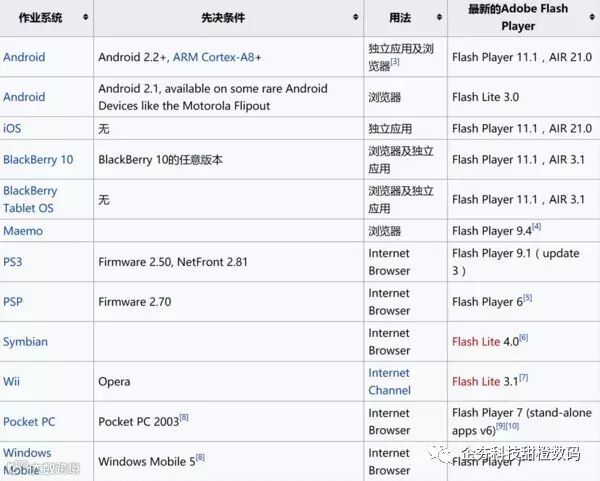The image size is (600, 481).
Task: Open footnote [6] after Flash Lite 4.0
Action: pos(524,338)
